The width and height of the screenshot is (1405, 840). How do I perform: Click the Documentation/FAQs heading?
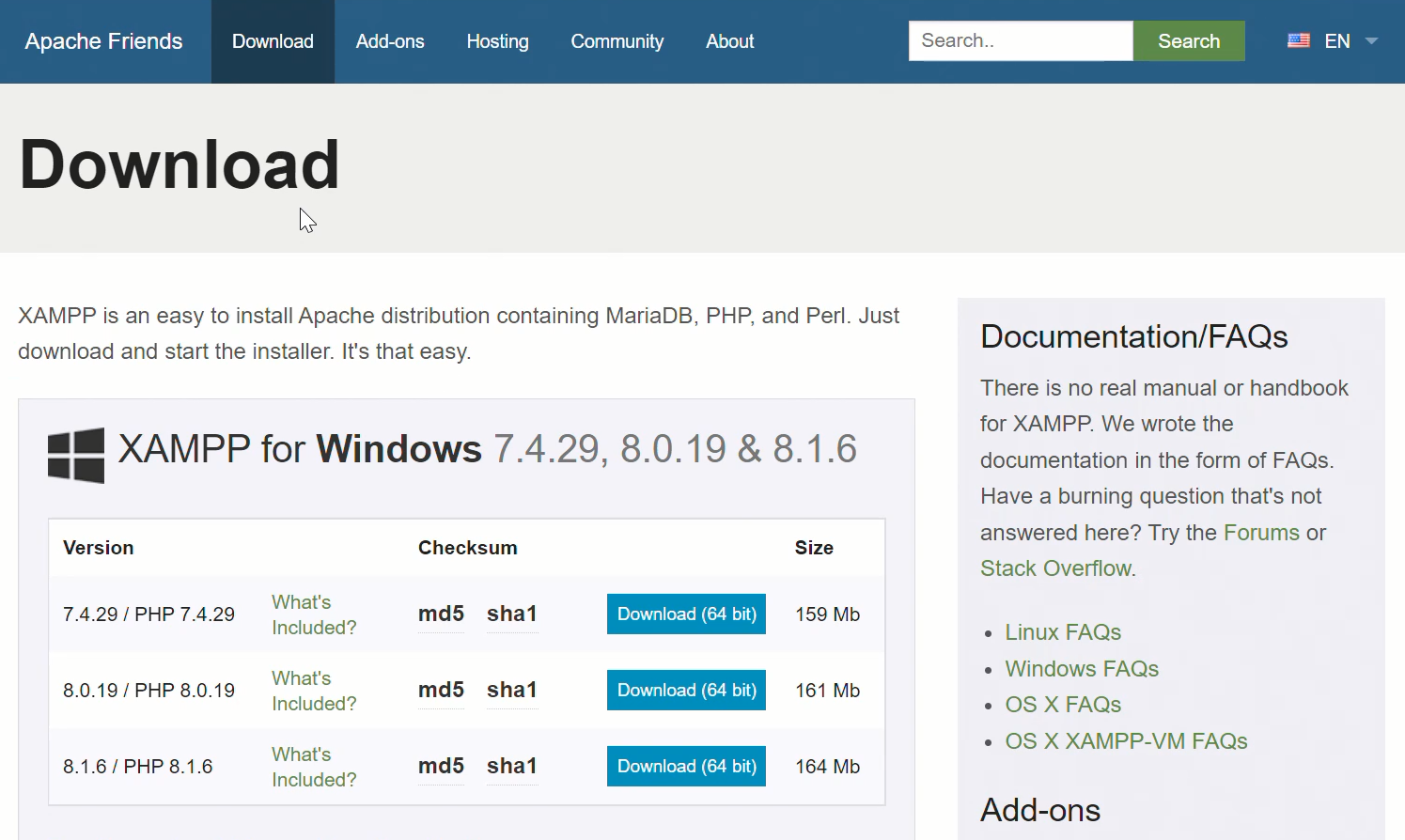pos(1133,336)
